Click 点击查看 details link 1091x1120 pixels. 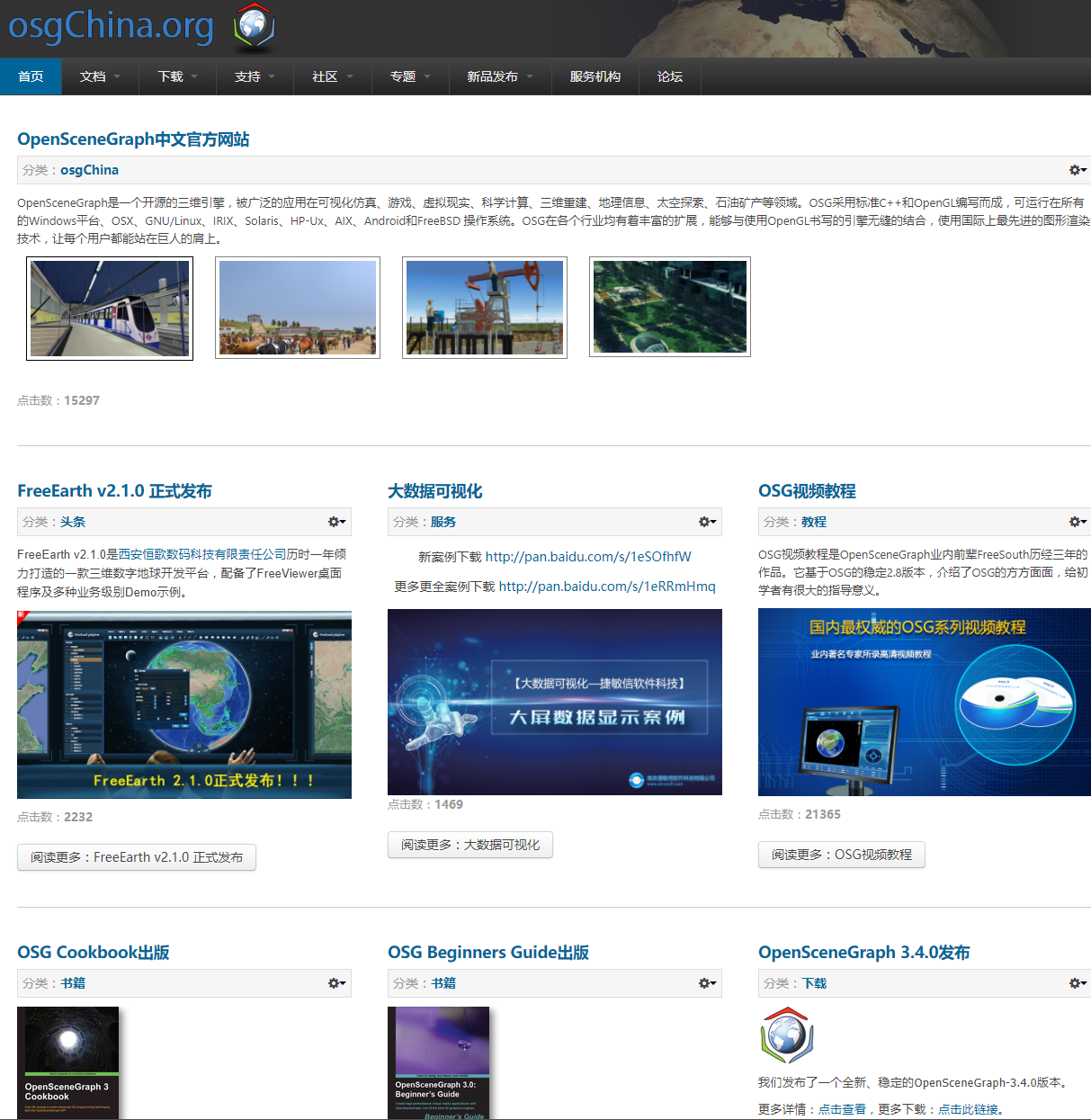(842, 1109)
